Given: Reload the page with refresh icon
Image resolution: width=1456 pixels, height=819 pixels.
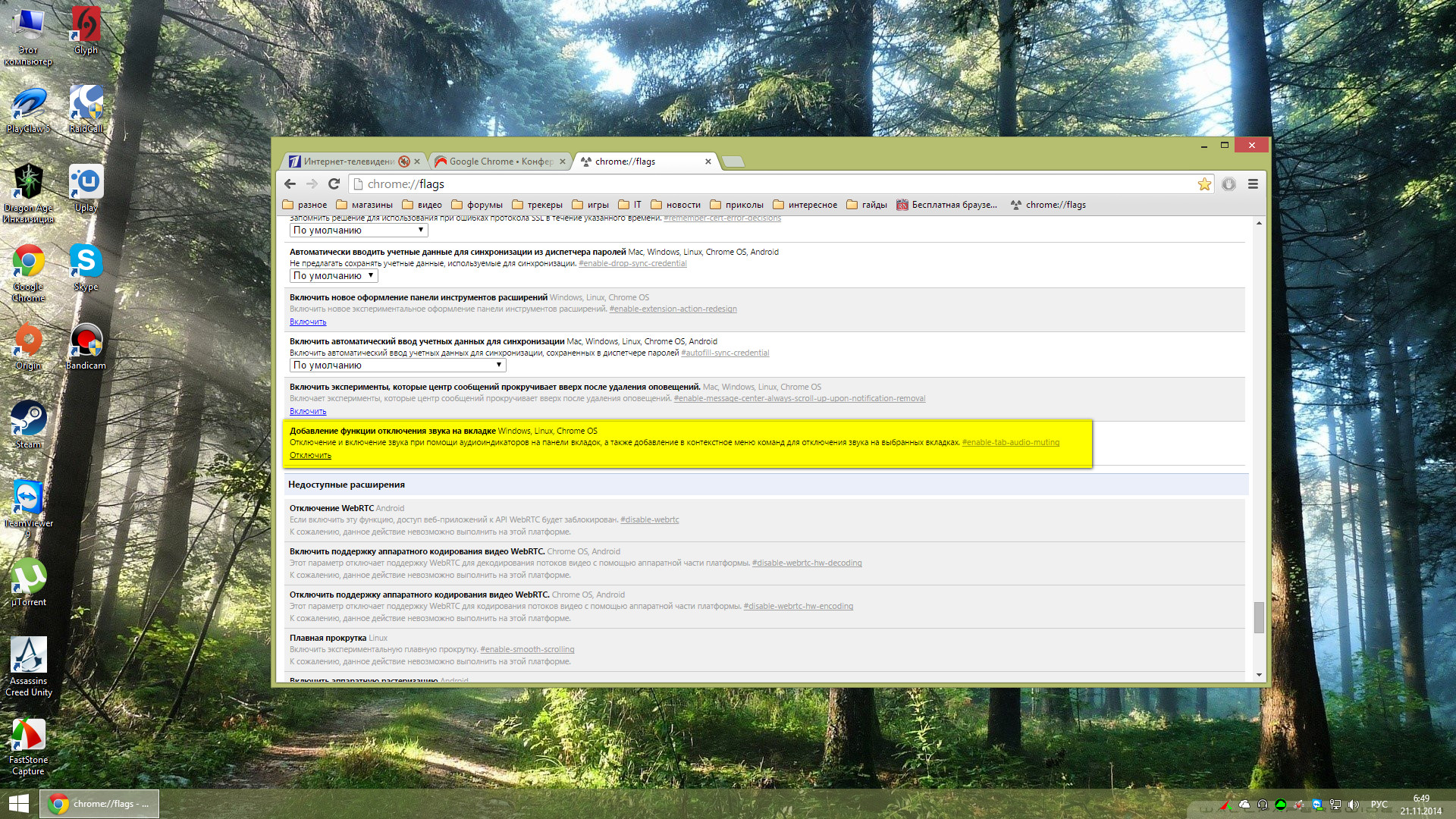Looking at the screenshot, I should tap(334, 184).
